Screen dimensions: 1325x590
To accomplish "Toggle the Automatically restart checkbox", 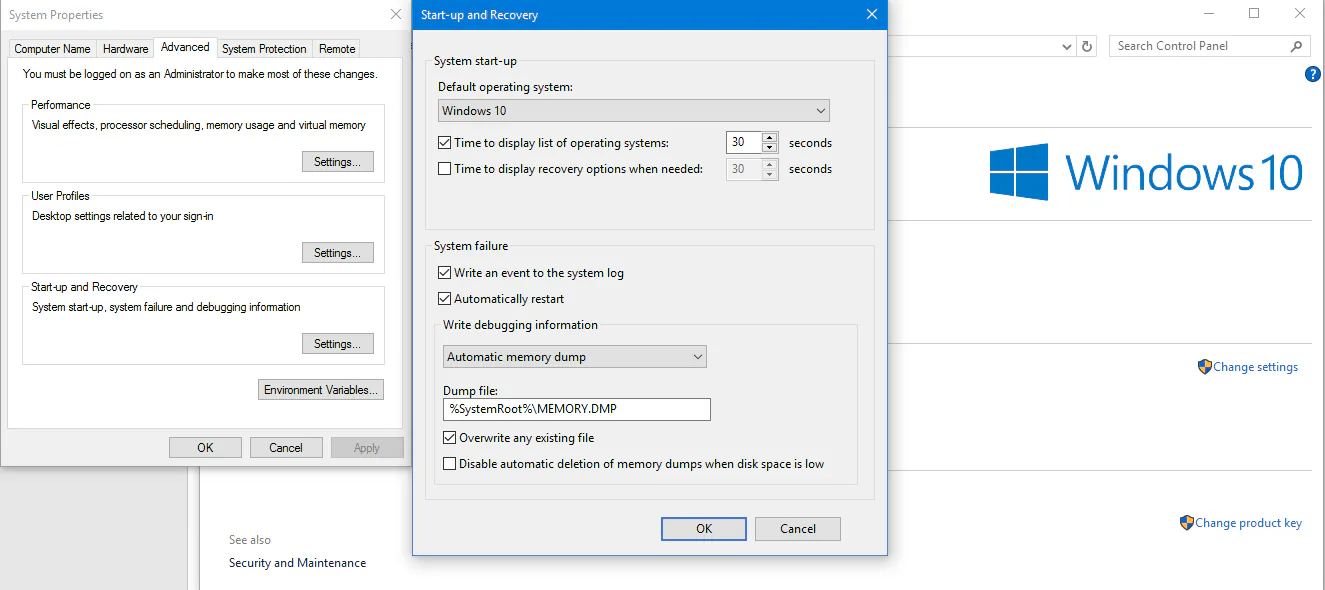I will 445,299.
